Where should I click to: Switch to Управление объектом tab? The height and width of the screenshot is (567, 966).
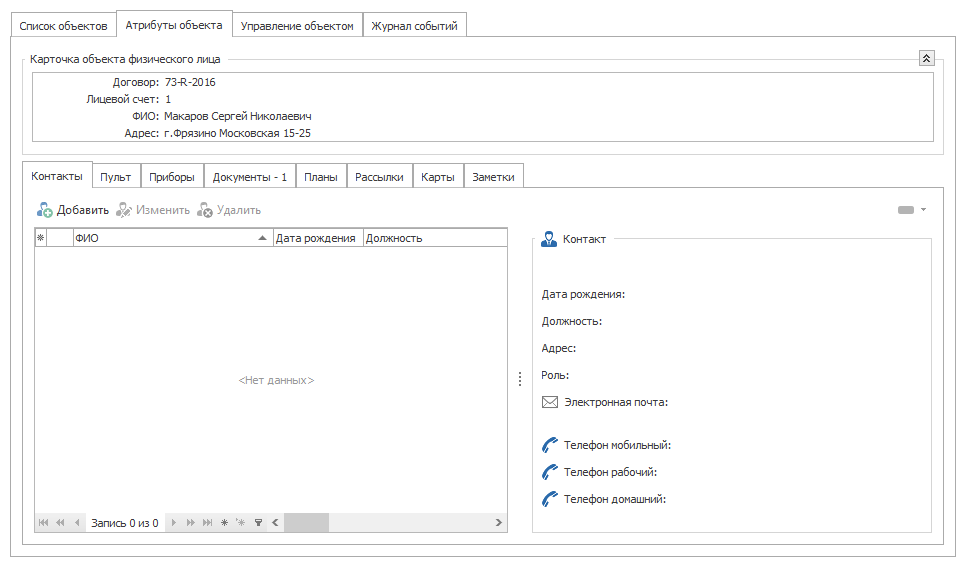pyautogui.click(x=297, y=26)
